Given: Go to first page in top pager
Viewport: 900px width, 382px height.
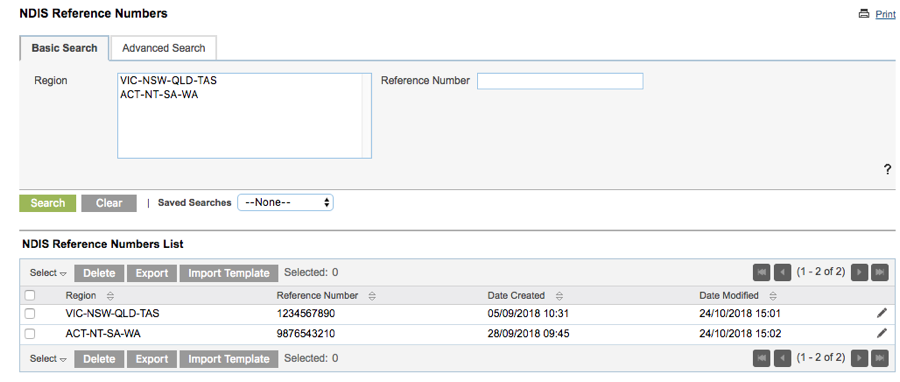Looking at the screenshot, I should (761, 272).
